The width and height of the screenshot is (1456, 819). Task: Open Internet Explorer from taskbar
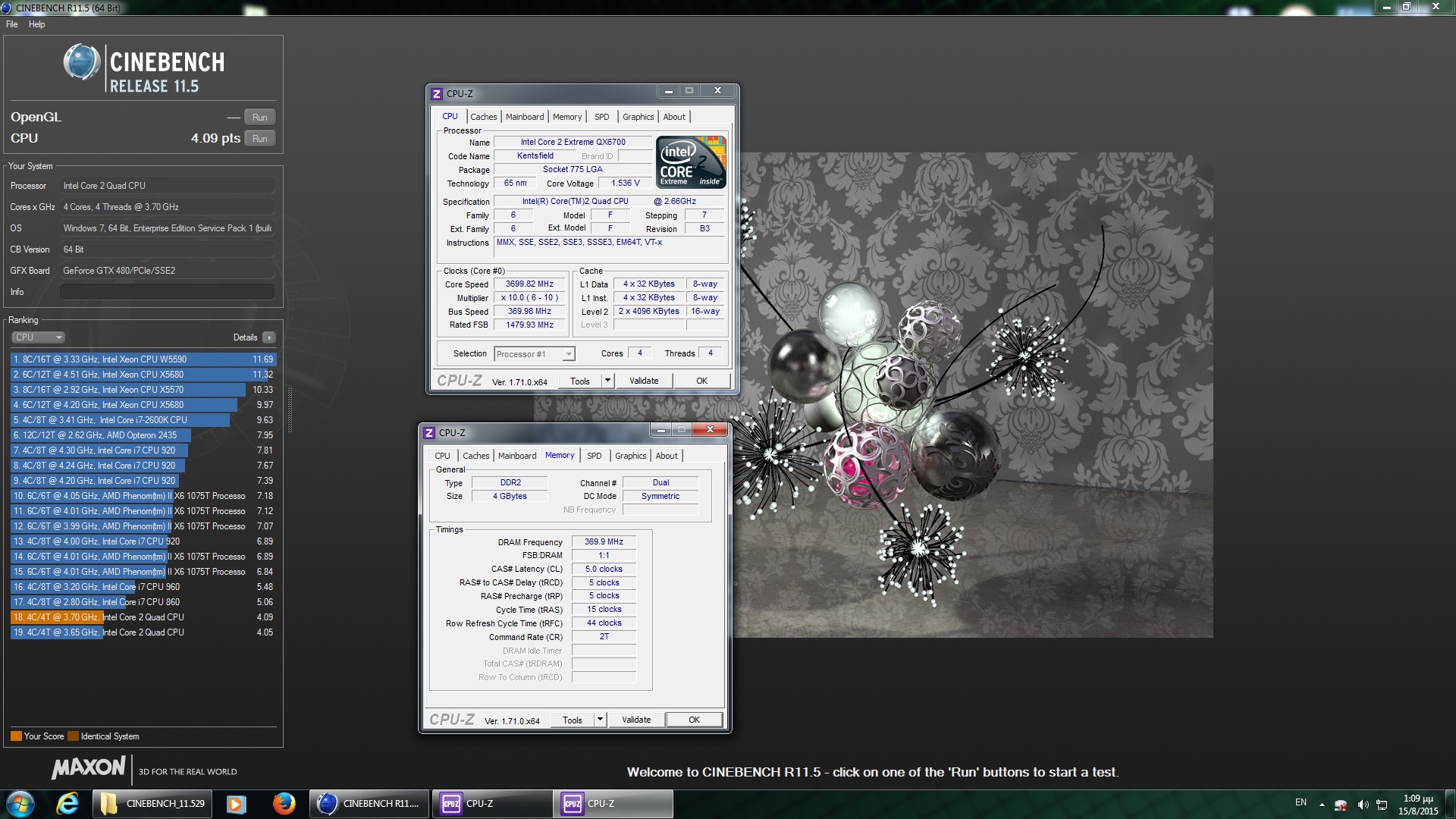click(67, 804)
